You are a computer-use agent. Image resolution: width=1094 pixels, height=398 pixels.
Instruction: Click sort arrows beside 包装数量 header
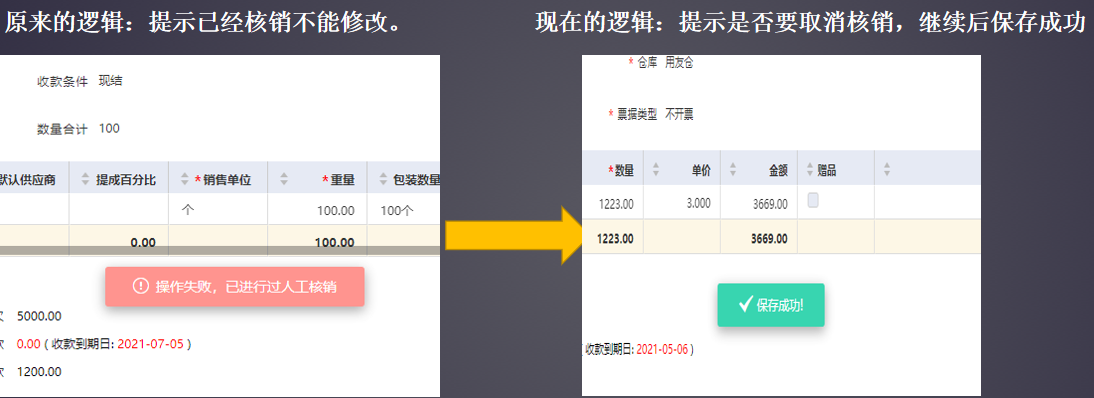pyautogui.click(x=383, y=180)
